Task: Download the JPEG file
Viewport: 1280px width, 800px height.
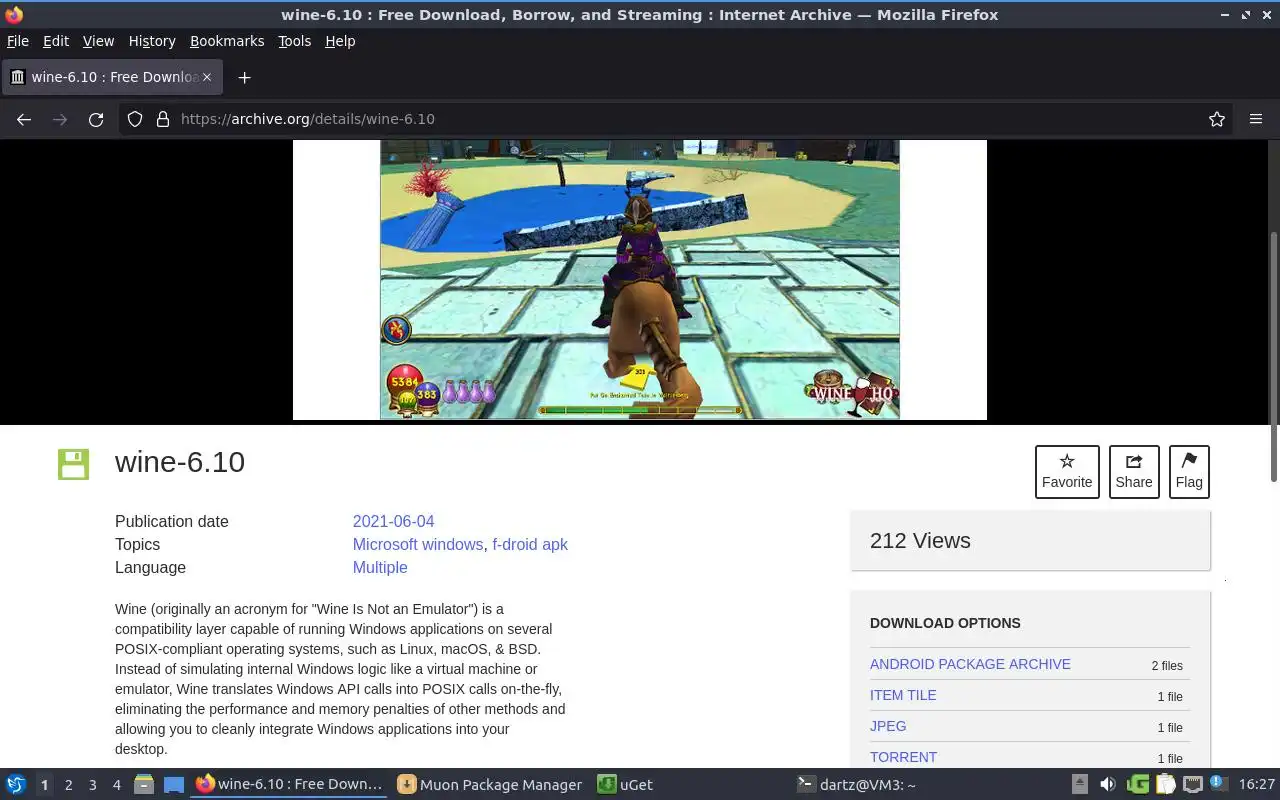Action: pyautogui.click(x=888, y=726)
